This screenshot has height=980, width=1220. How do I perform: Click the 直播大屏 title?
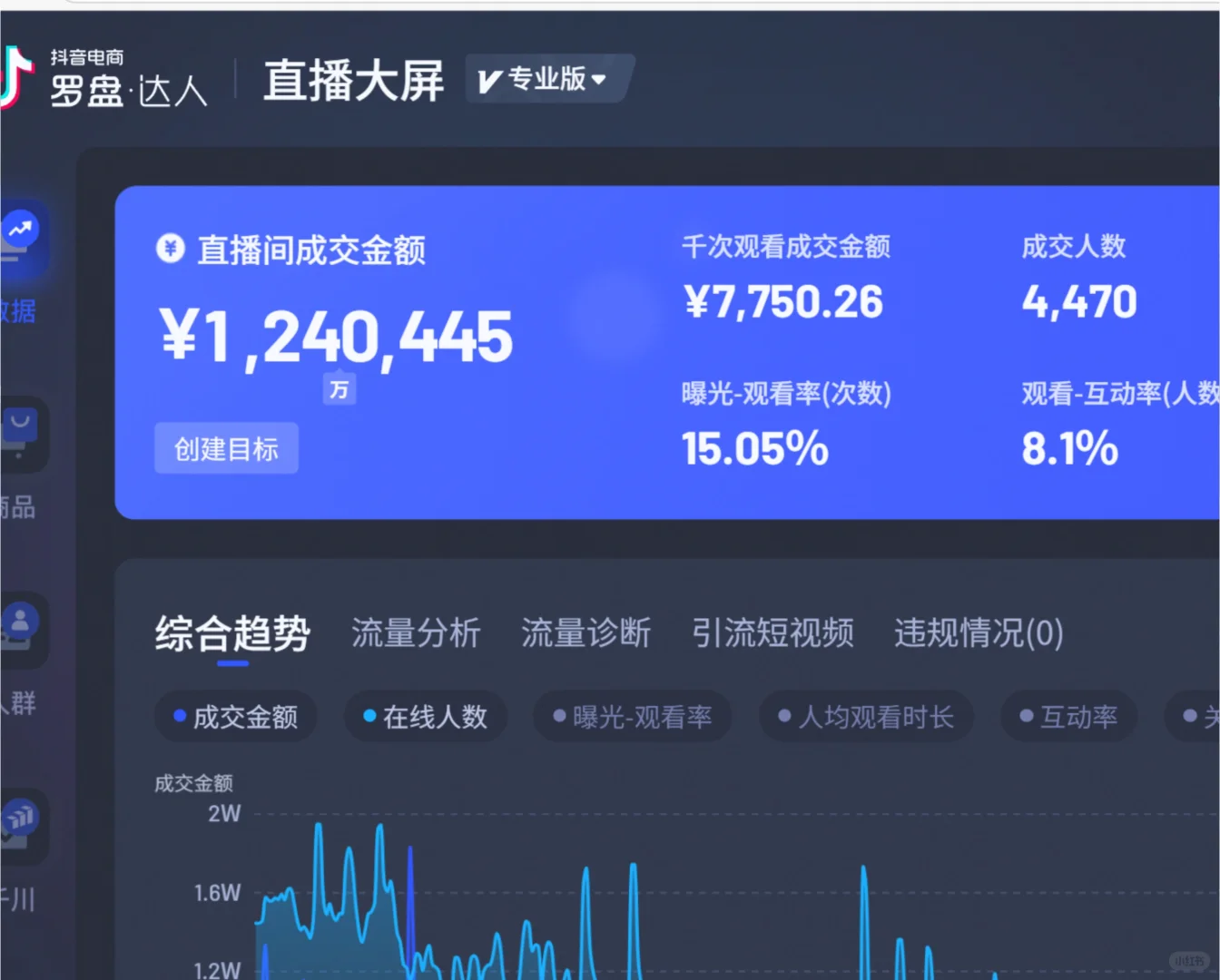click(354, 80)
